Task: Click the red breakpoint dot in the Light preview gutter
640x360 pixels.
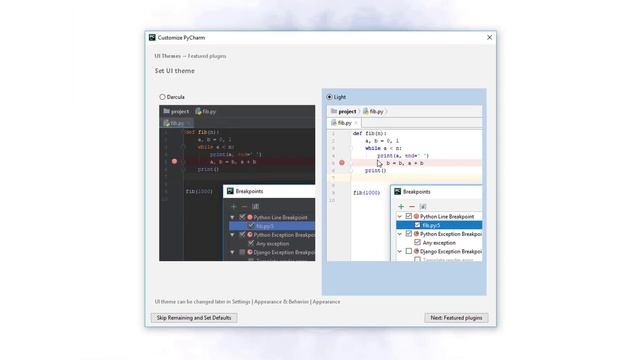Action: pos(342,163)
